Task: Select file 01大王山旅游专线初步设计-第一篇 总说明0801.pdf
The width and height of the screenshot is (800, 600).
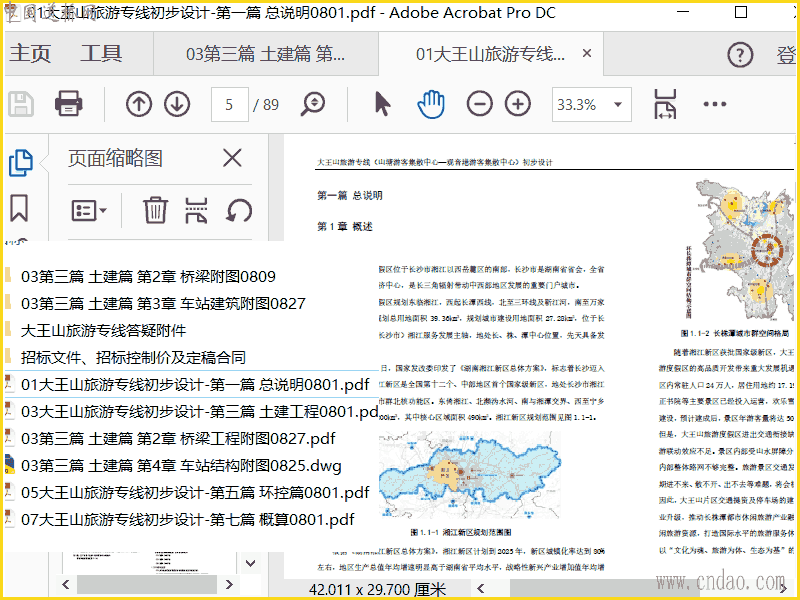Action: [x=194, y=385]
